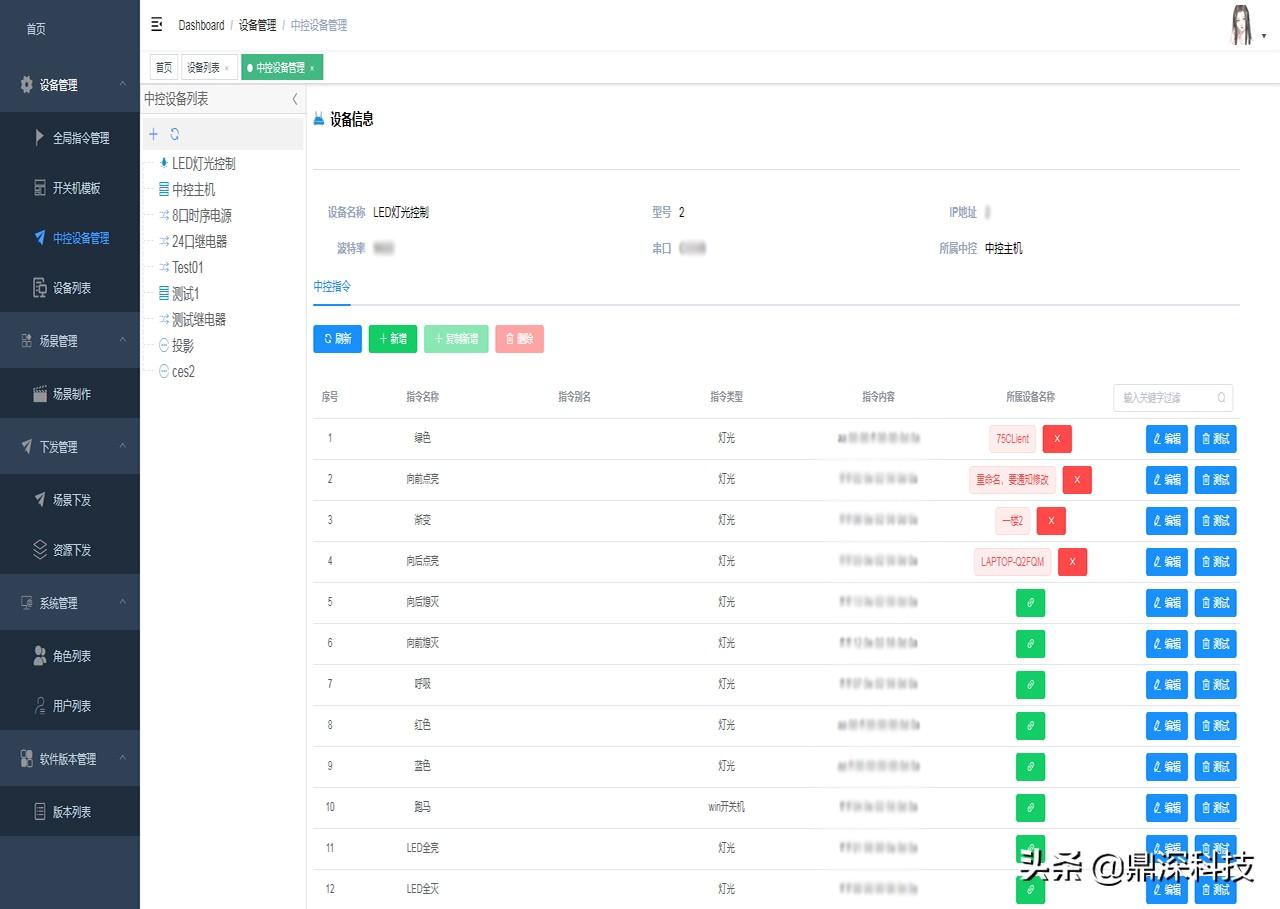The width and height of the screenshot is (1280, 909).
Task: Open 首页 in the sidebar
Action: pyautogui.click(x=70, y=29)
